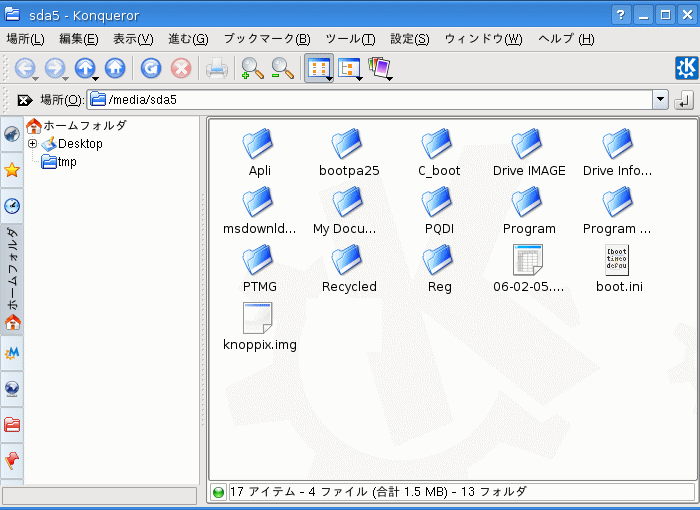Viewport: 700px width, 510px height.
Task: Open the Bookmarks star sidebar tab
Action: click(x=12, y=170)
